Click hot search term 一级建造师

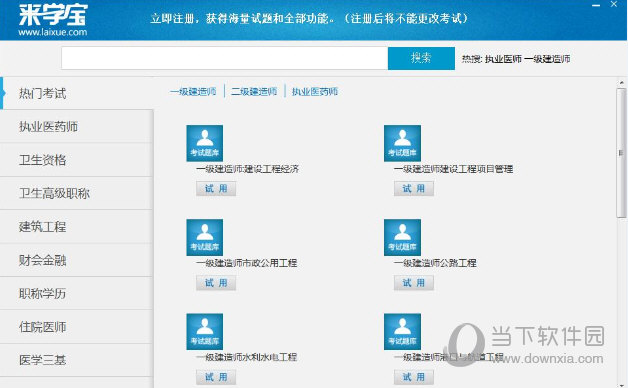(x=547, y=59)
